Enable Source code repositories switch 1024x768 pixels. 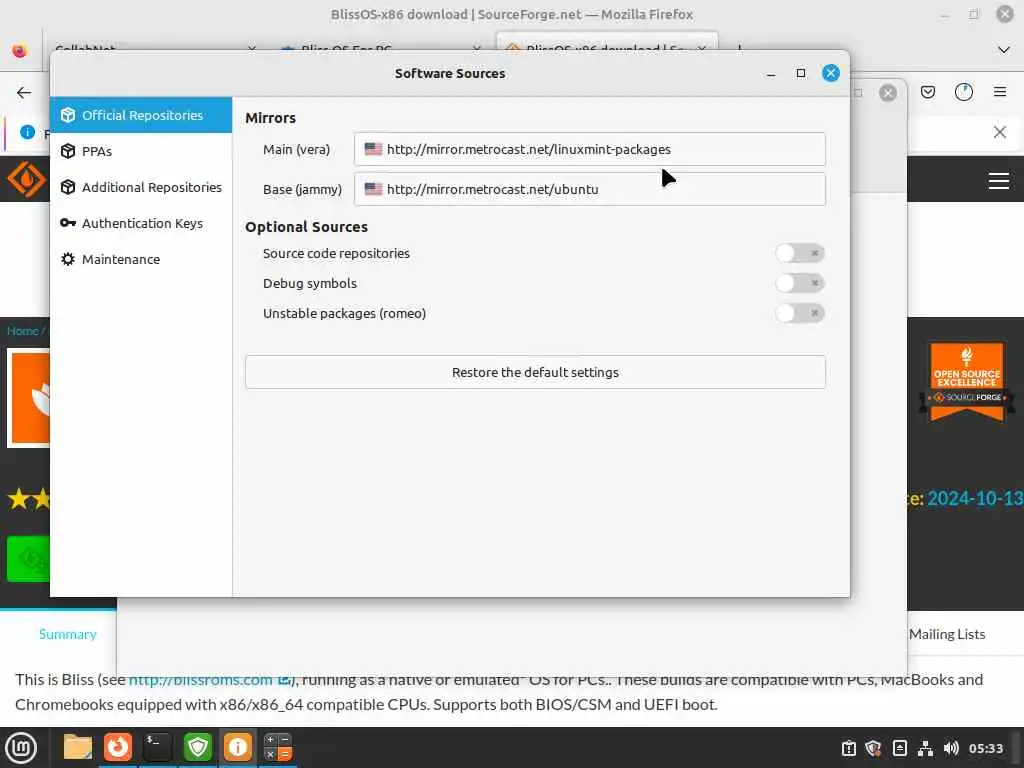point(800,253)
